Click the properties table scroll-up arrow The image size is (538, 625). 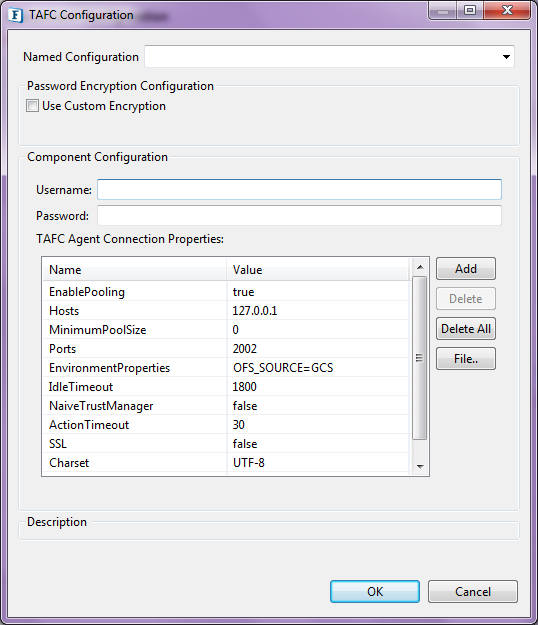click(x=420, y=267)
